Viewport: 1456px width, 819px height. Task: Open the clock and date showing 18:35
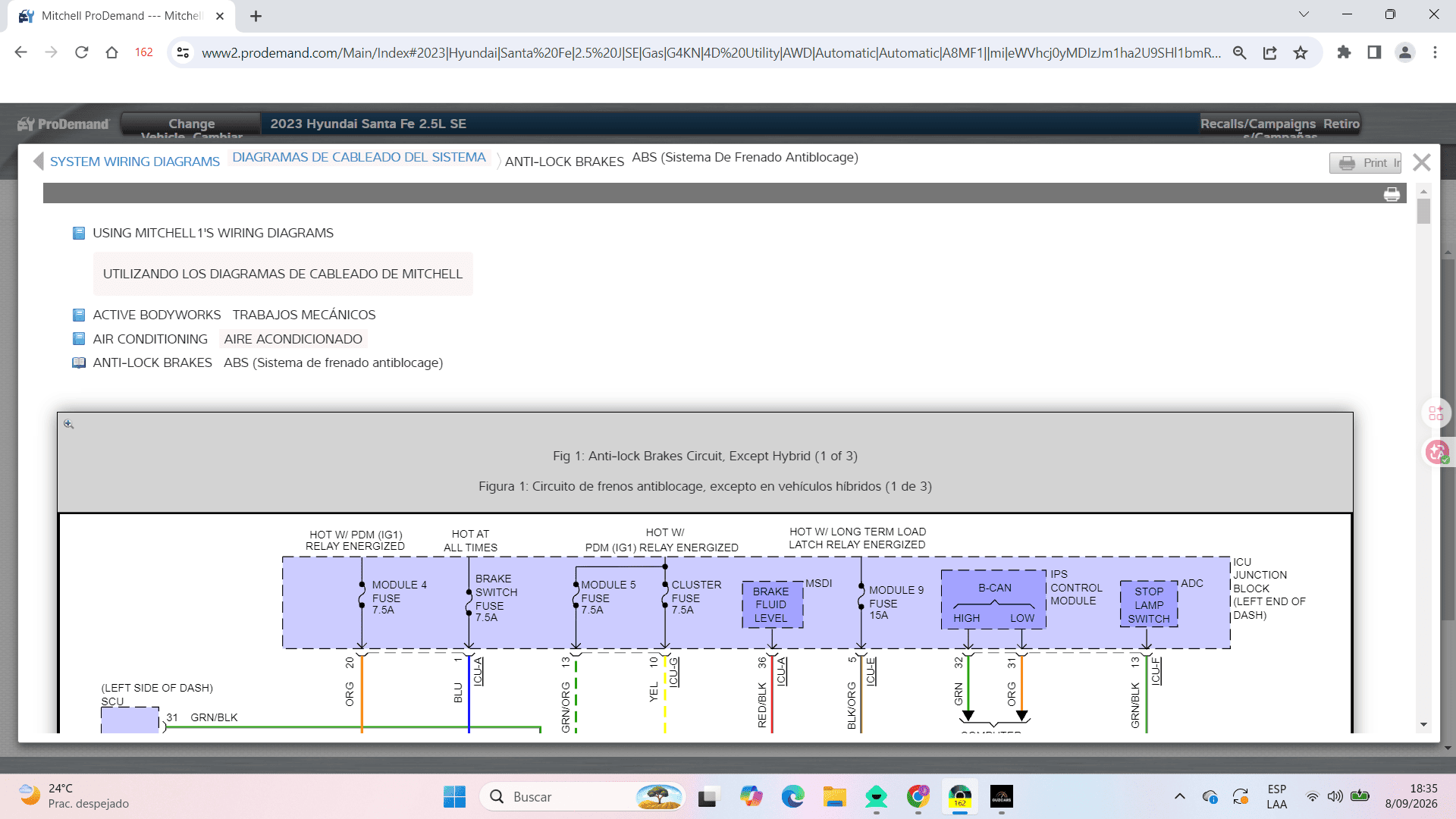(1411, 796)
